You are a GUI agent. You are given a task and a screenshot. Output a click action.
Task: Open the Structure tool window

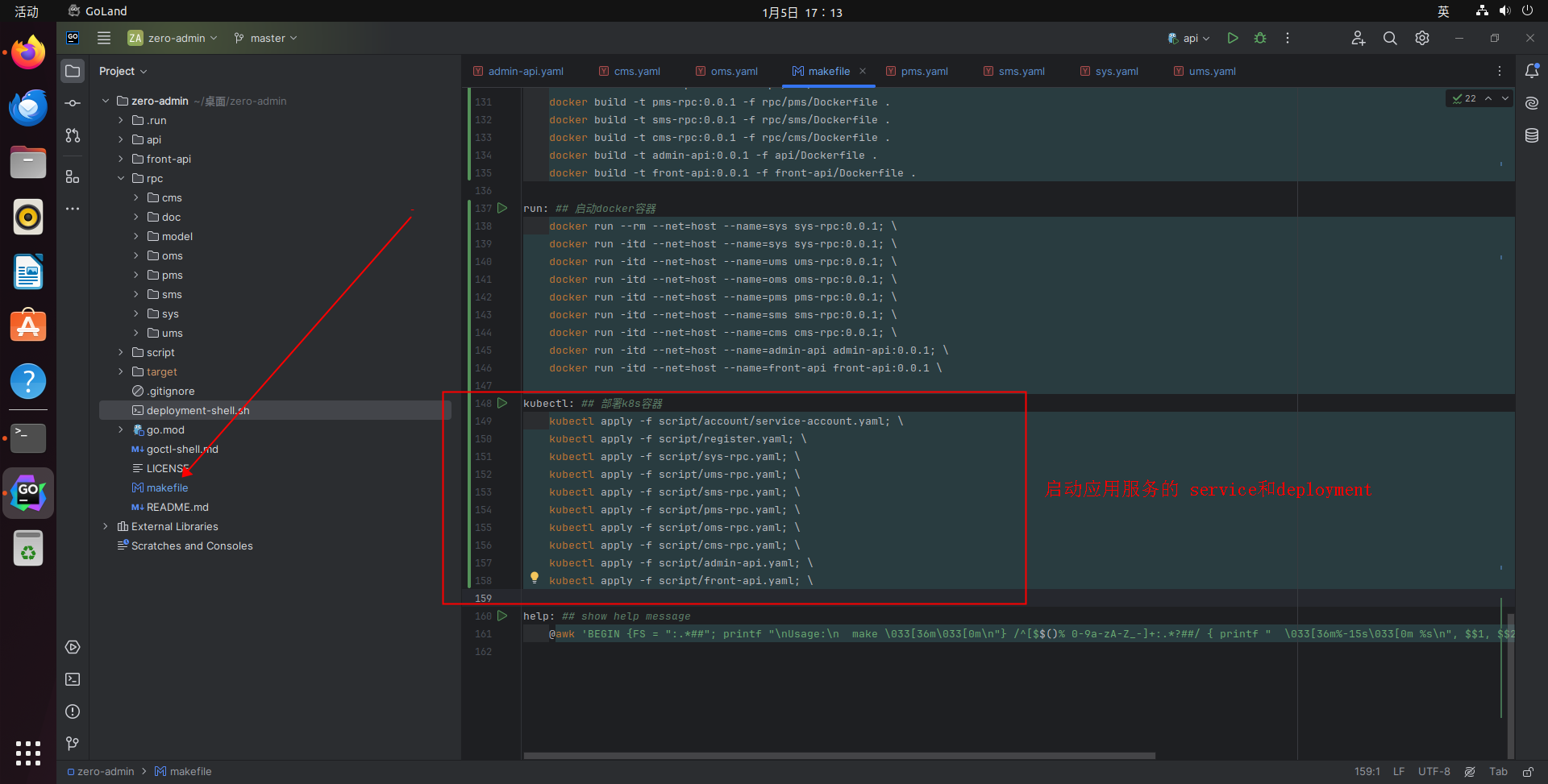click(73, 176)
